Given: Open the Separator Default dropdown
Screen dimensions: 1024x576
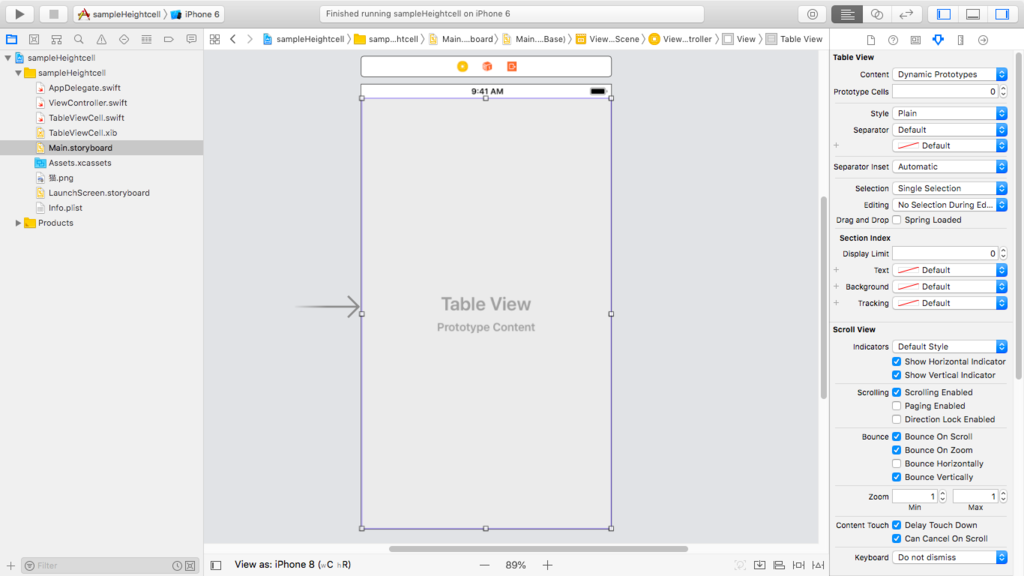Looking at the screenshot, I should point(950,130).
